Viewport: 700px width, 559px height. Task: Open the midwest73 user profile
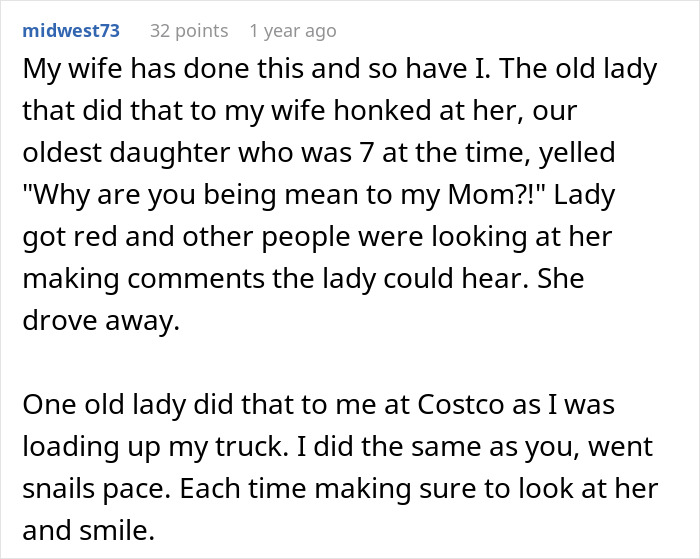pyautogui.click(x=70, y=31)
